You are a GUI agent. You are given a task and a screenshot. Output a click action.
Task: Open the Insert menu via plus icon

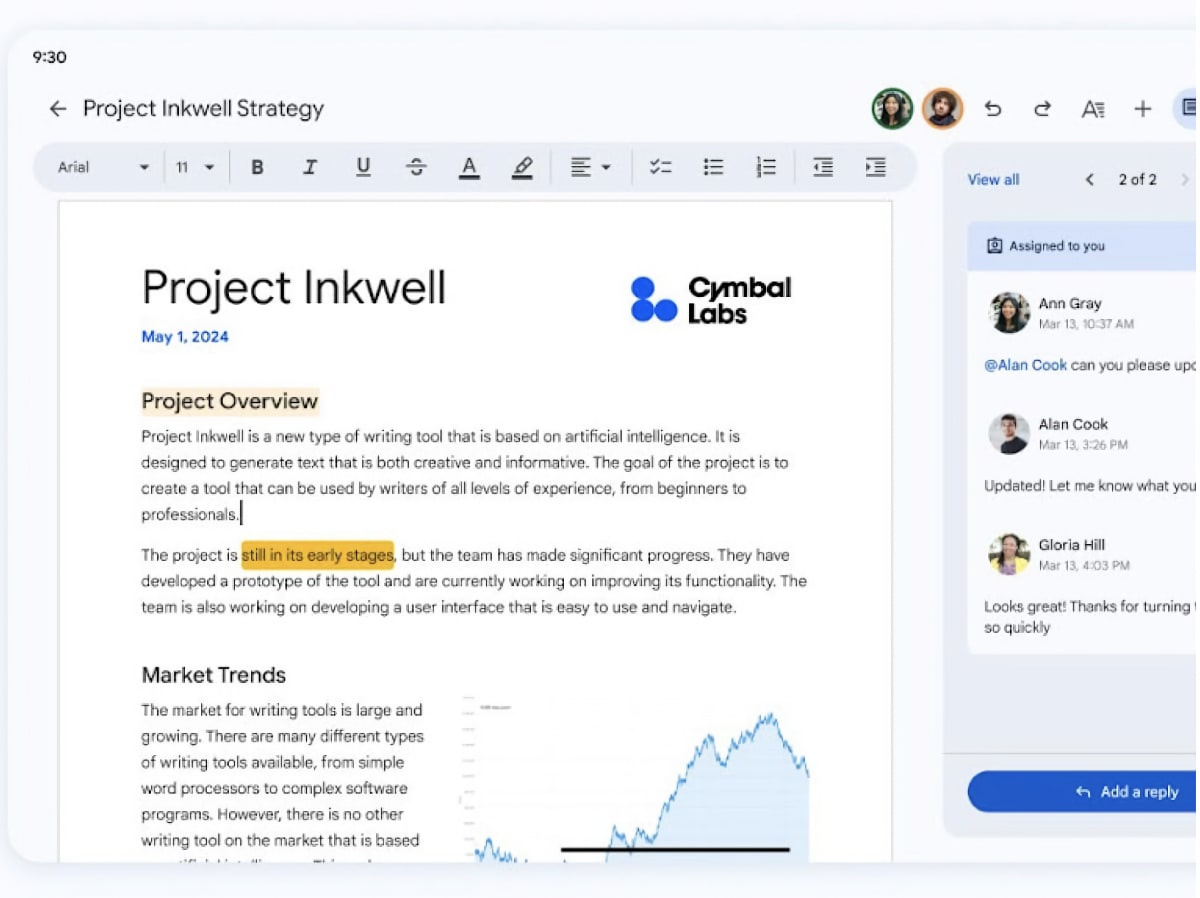[1142, 109]
